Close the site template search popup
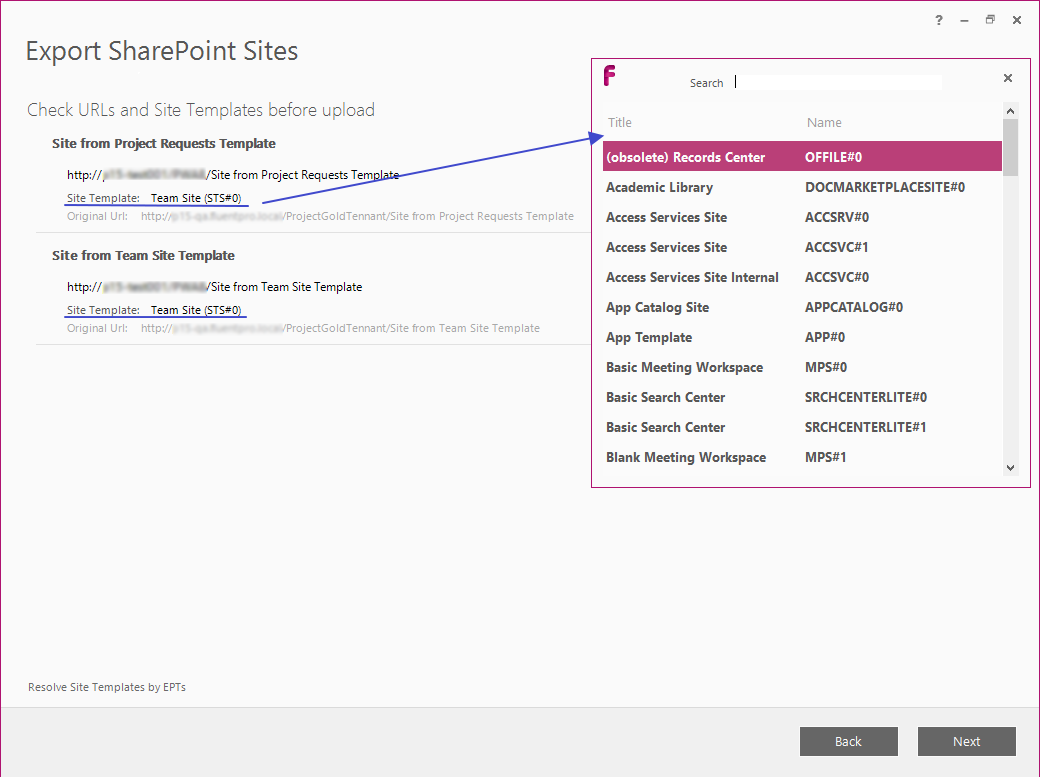Image resolution: width=1040 pixels, height=777 pixels. click(1008, 78)
